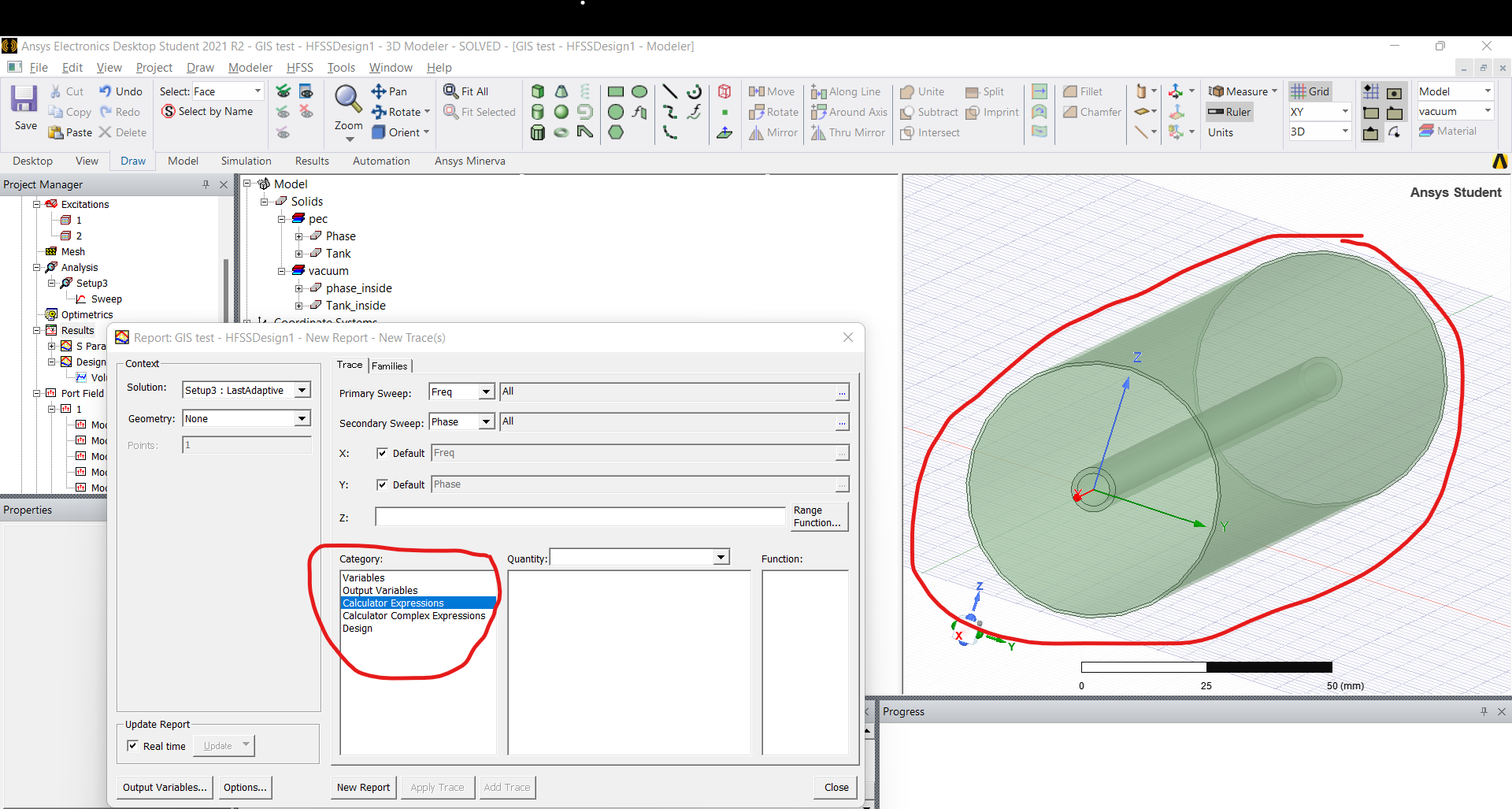Open the Modeler menu
The width and height of the screenshot is (1512, 809).
[x=250, y=68]
